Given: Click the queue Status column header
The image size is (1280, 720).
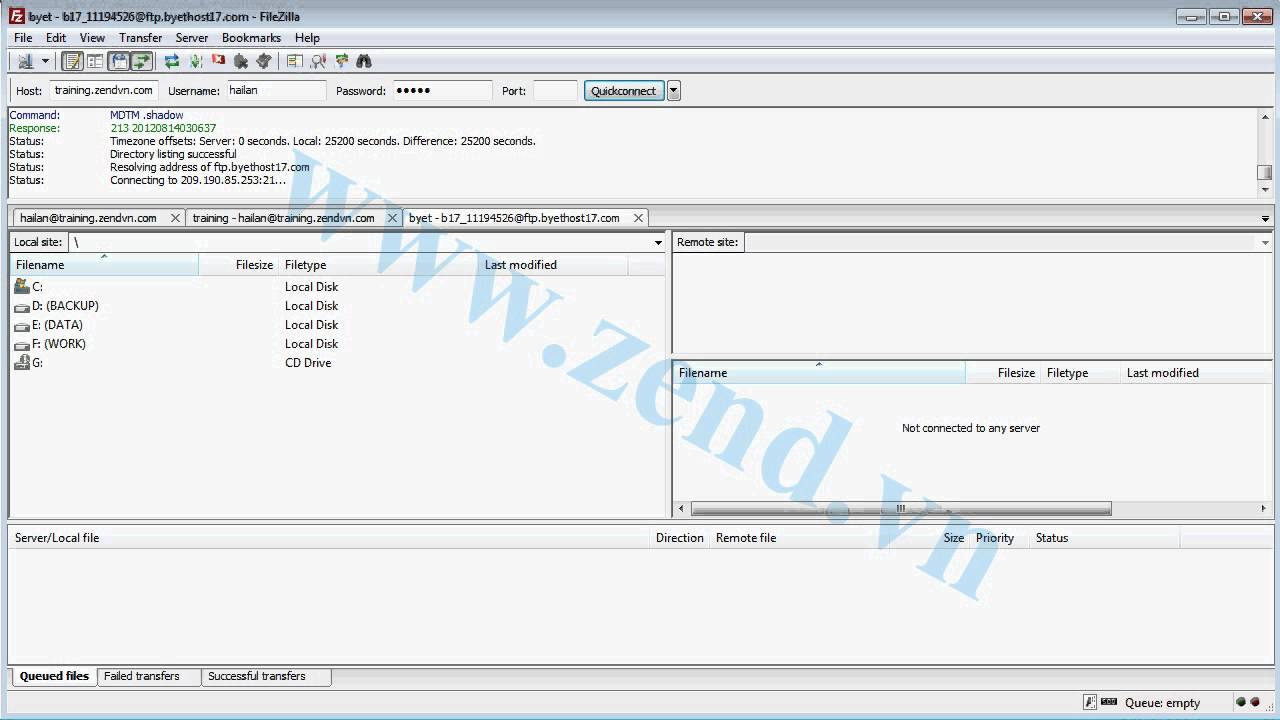Looking at the screenshot, I should (1105, 538).
